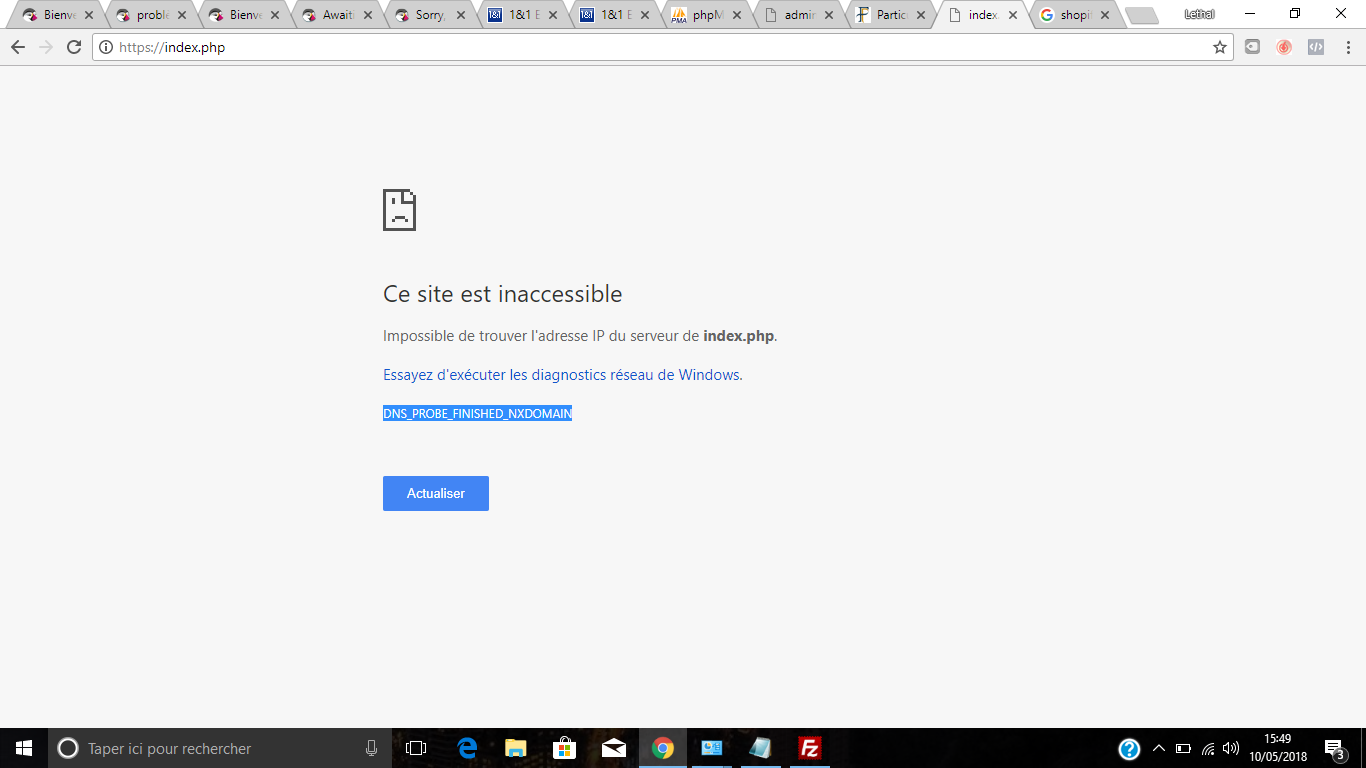This screenshot has height=768, width=1366.
Task: Close the 'Sorry' tab
Action: pyautogui.click(x=460, y=15)
